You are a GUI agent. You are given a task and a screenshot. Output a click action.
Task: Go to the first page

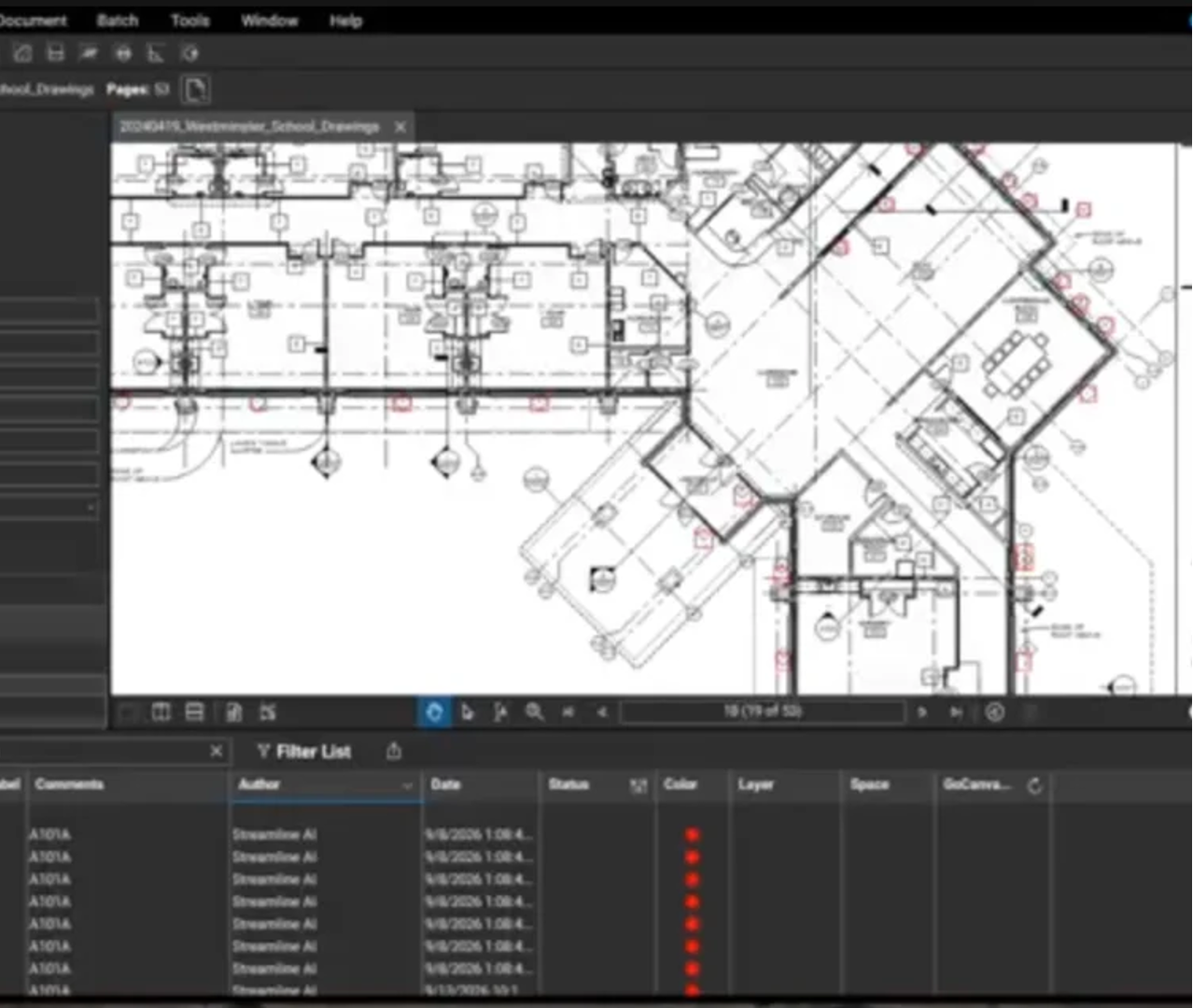pyautogui.click(x=568, y=712)
